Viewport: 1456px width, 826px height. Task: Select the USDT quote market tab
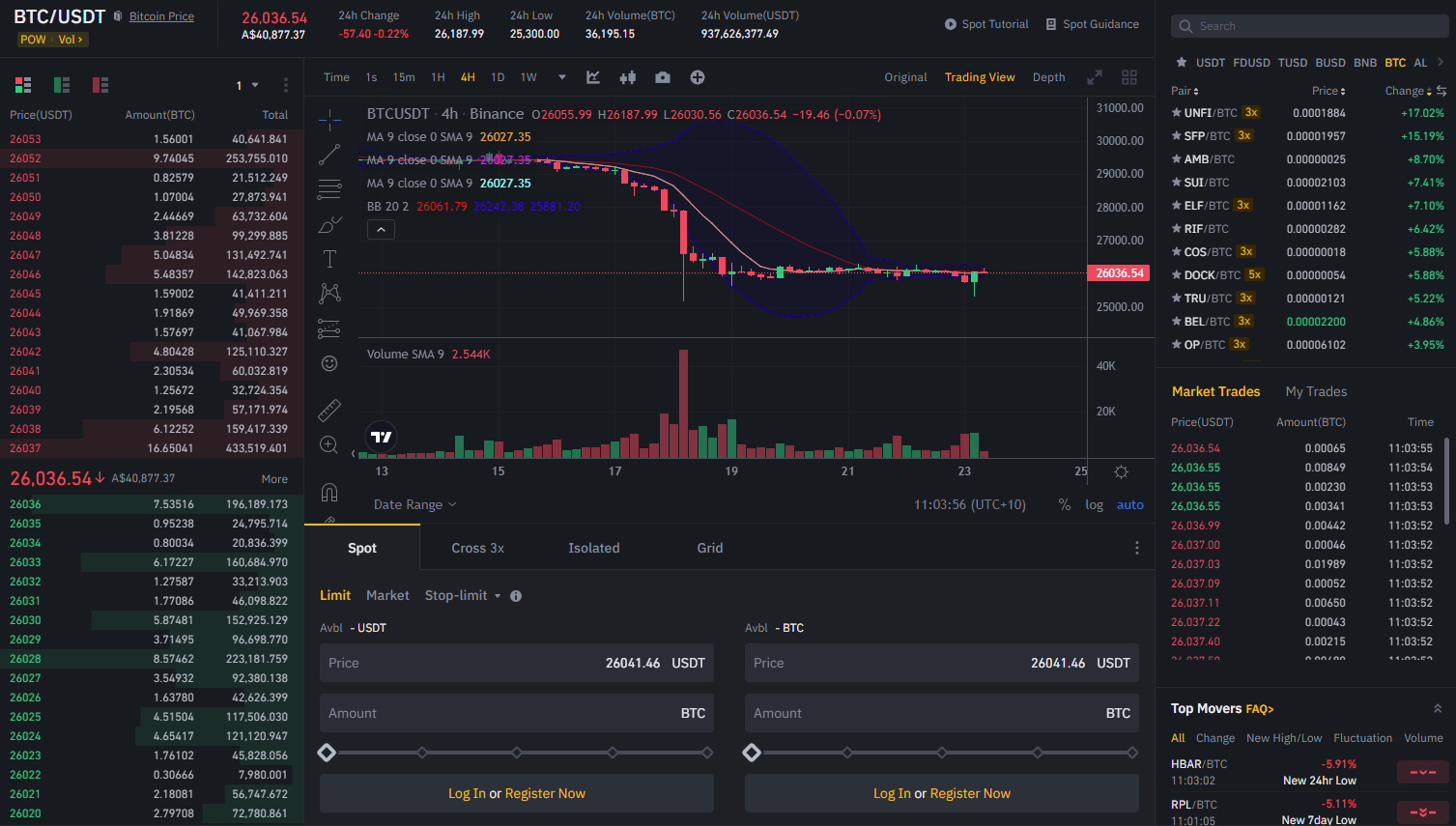point(1211,63)
